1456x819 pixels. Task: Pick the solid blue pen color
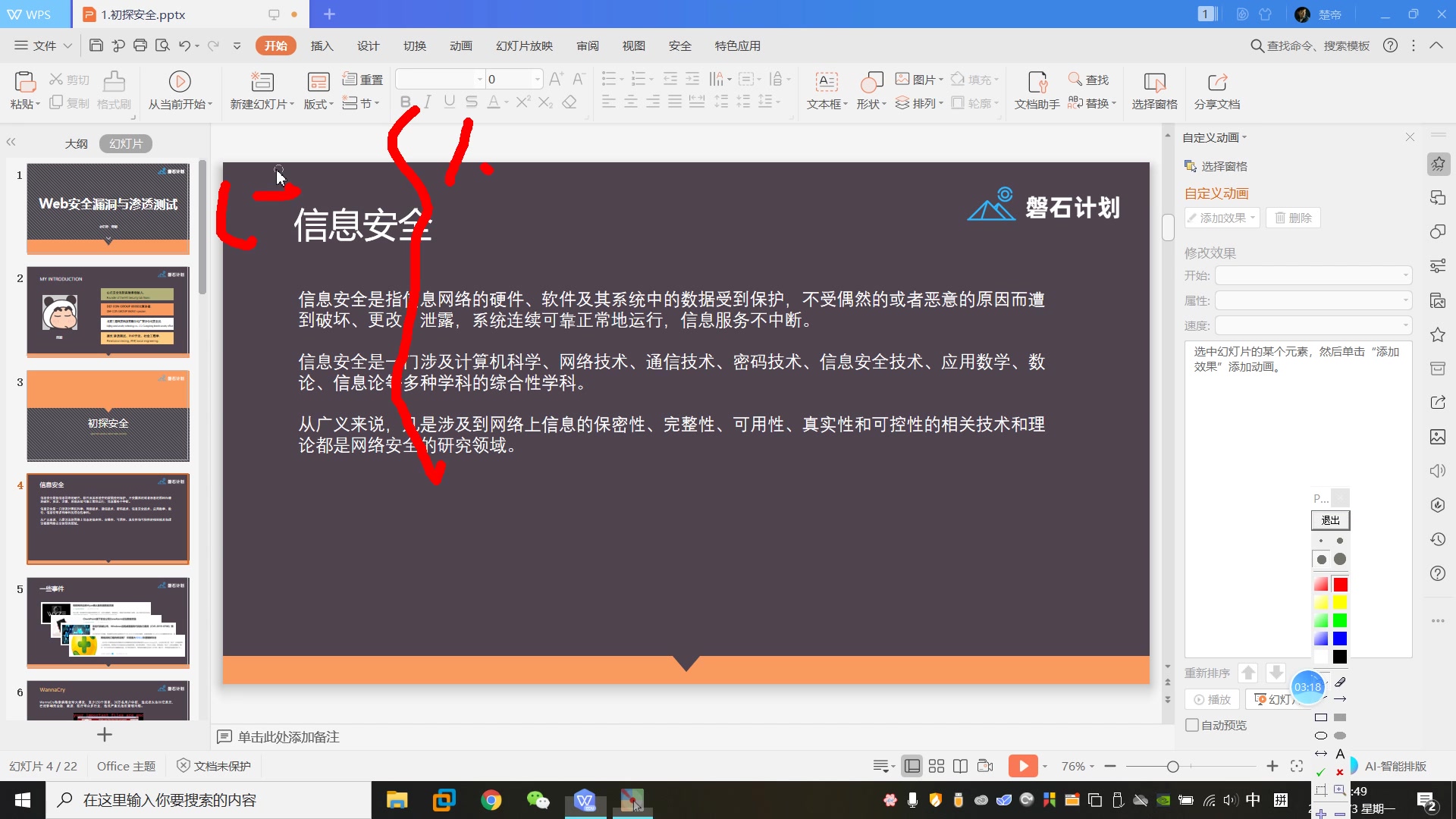coord(1340,639)
